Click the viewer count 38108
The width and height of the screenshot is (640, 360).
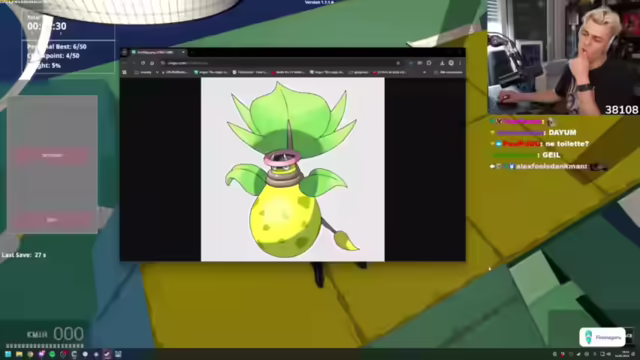tap(622, 109)
